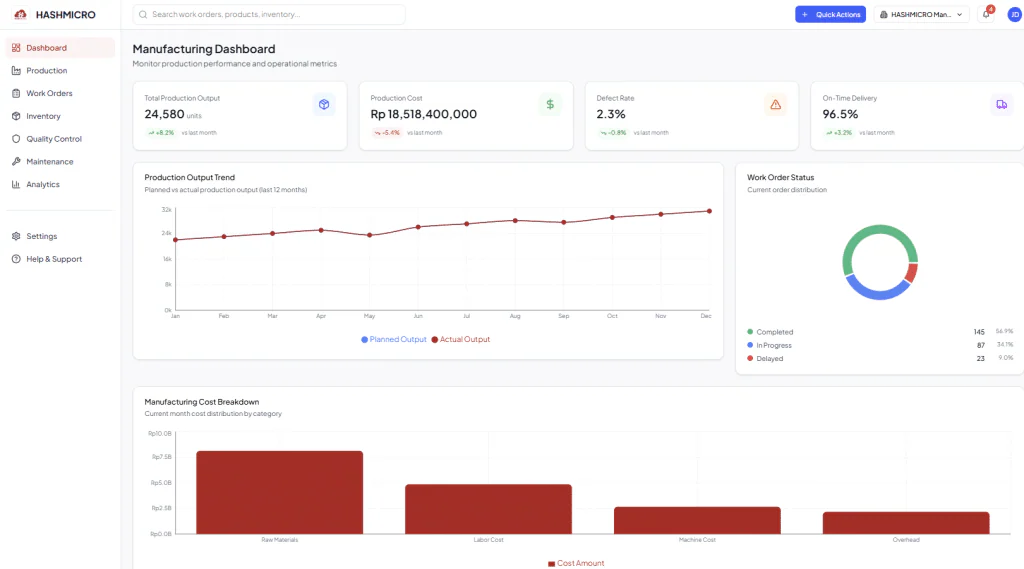
Task: Click the Inventory box icon
Action: click(x=16, y=116)
